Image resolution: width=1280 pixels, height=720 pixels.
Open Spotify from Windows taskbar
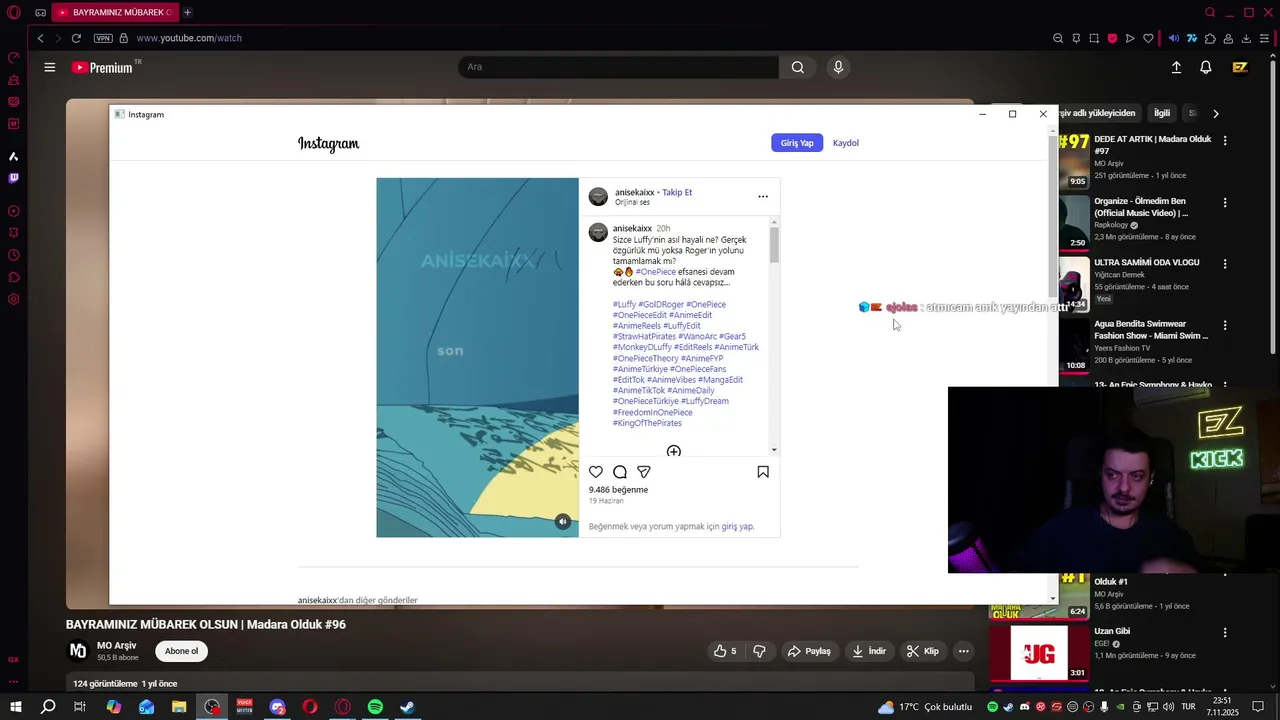click(375, 707)
